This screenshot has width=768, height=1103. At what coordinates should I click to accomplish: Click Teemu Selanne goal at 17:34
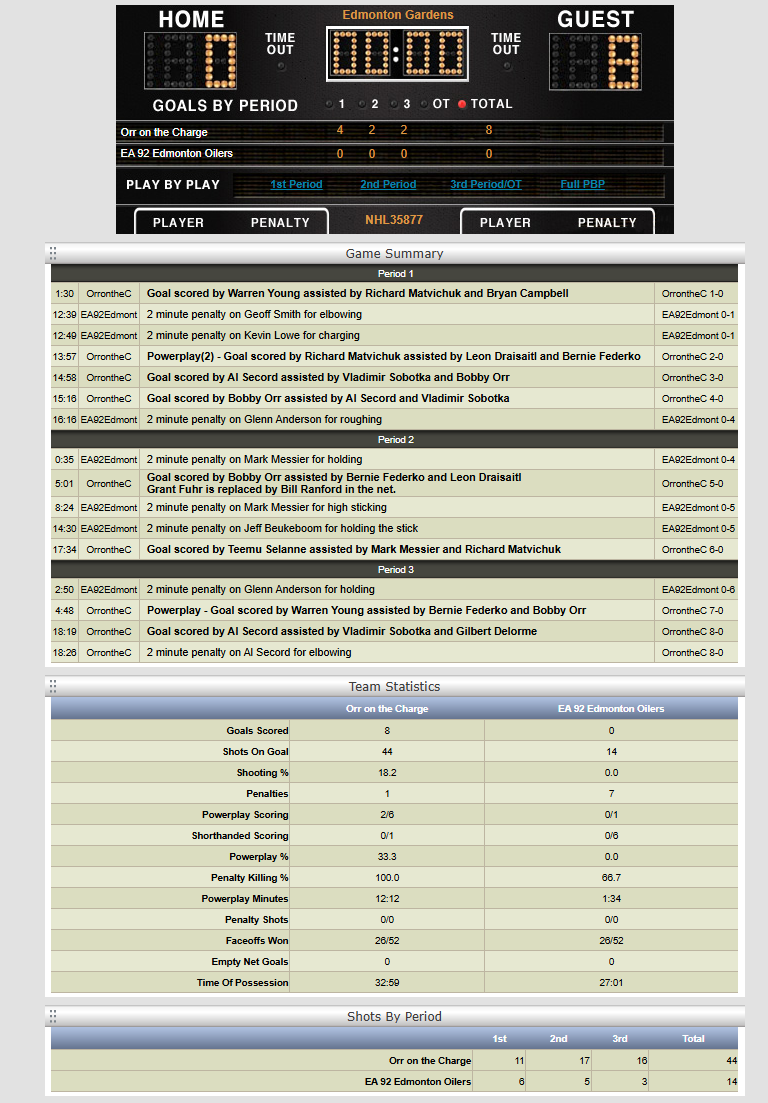coord(395,549)
